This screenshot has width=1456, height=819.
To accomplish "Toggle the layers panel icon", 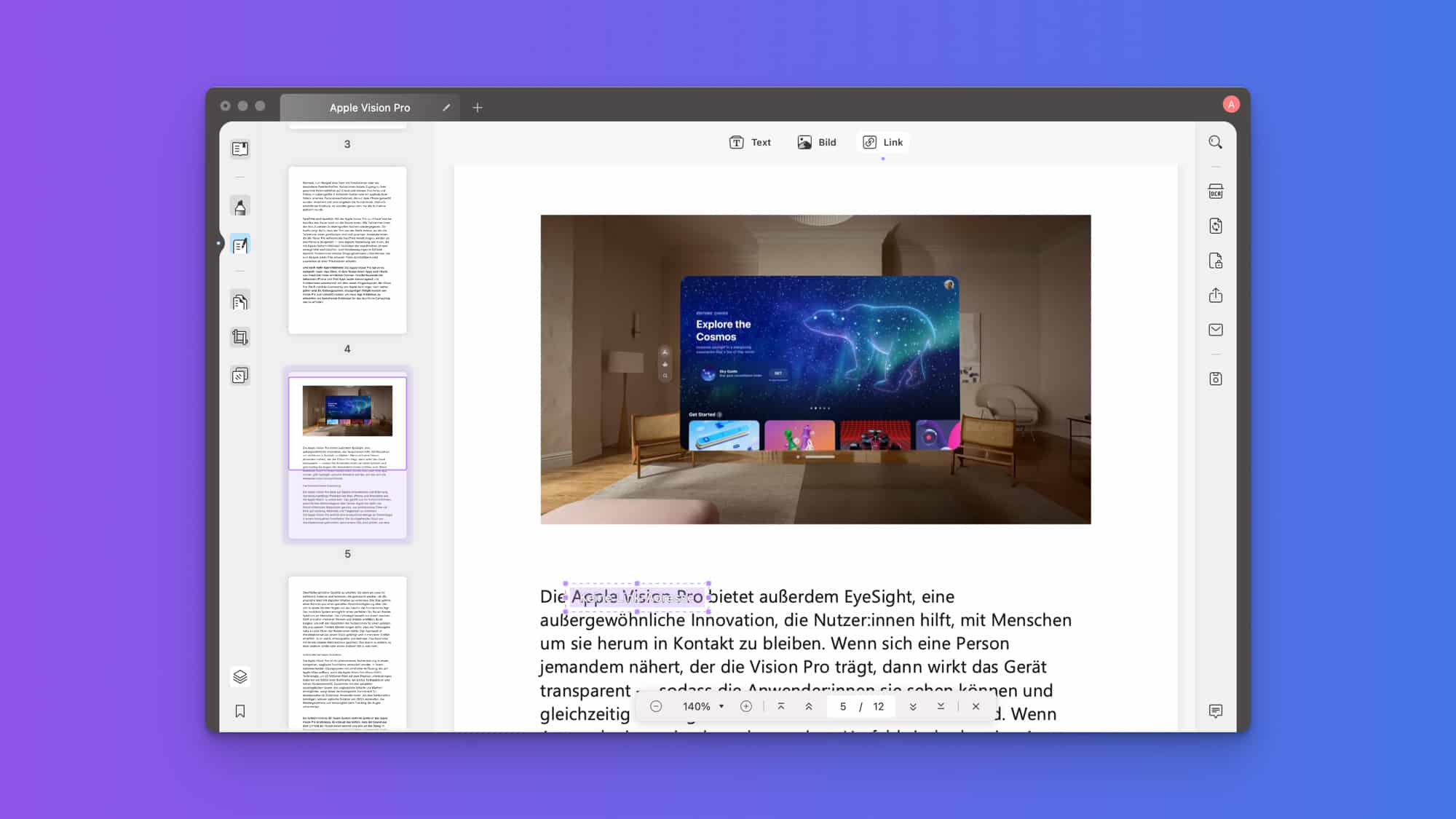I will 240,676.
